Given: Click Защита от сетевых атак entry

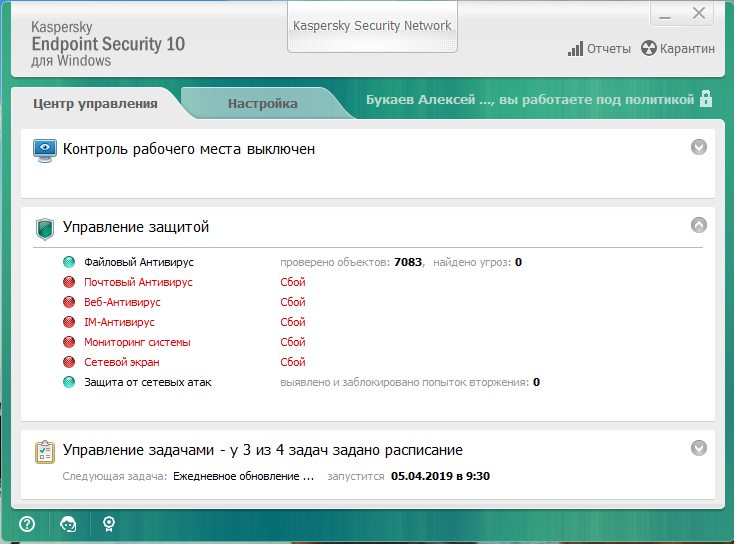Looking at the screenshot, I should [x=148, y=382].
